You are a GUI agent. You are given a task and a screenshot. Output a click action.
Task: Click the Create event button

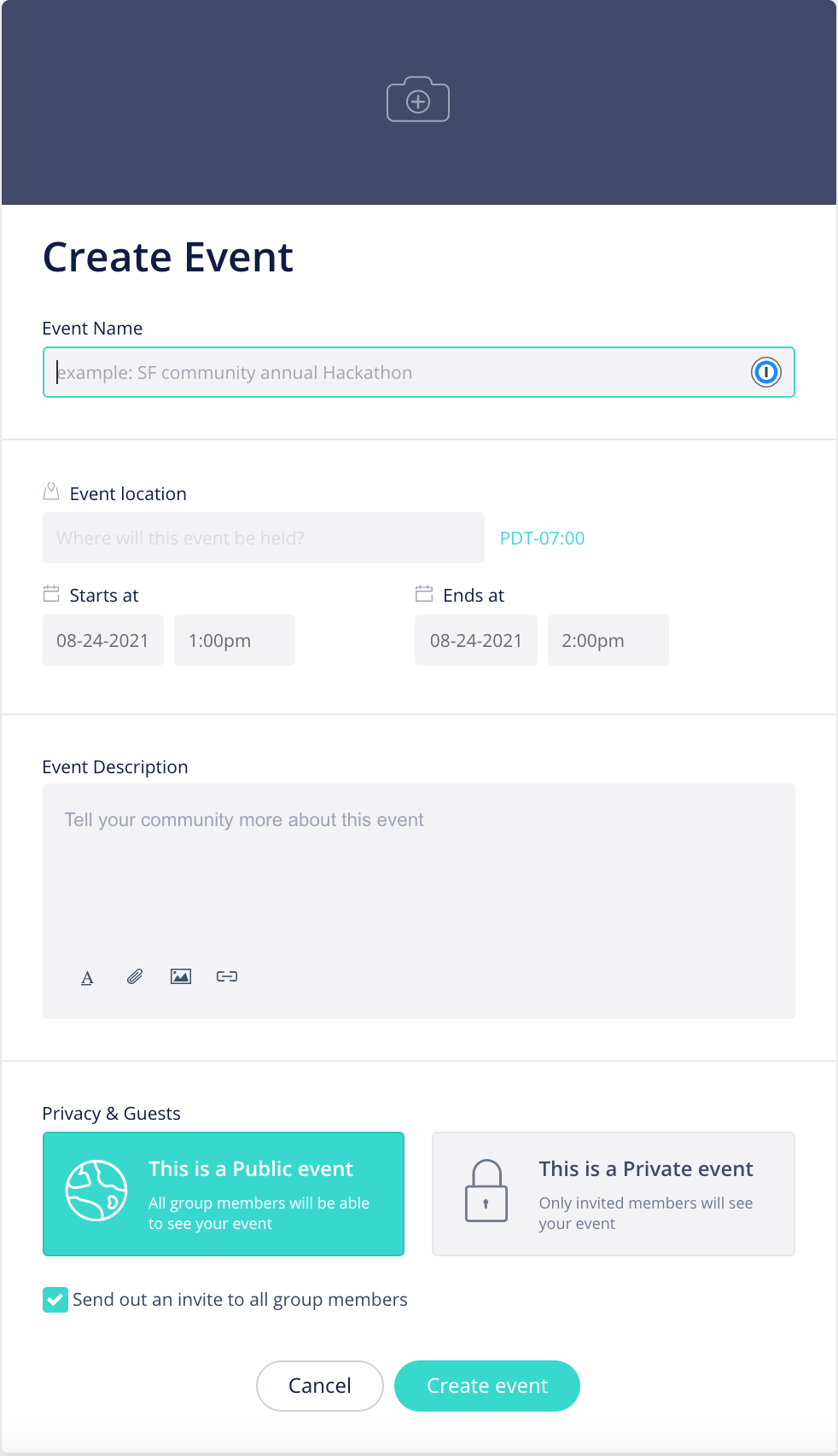[487, 1386]
